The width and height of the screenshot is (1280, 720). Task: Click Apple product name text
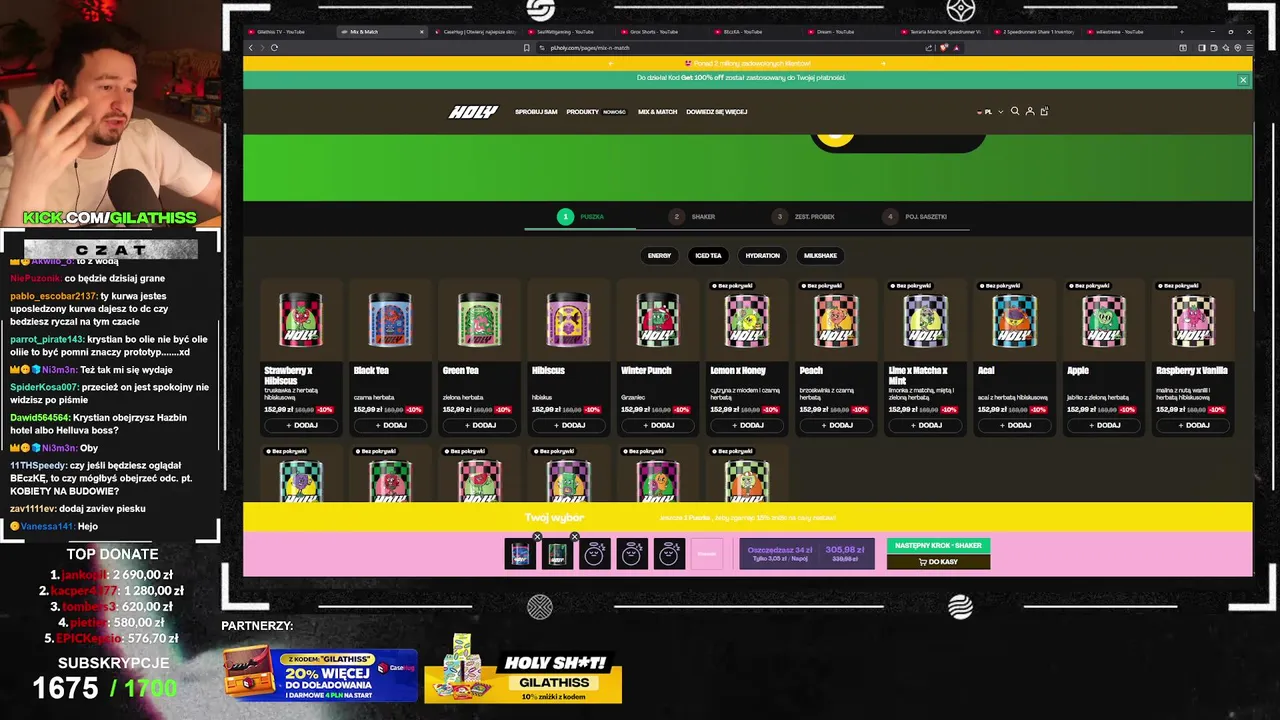[x=1078, y=370]
